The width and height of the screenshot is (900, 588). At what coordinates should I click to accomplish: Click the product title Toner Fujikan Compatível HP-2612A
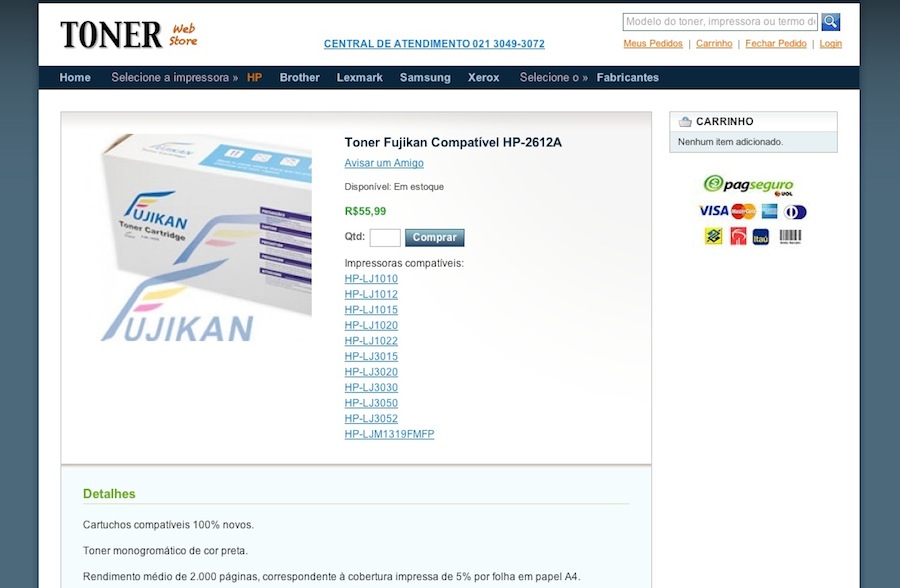453,142
